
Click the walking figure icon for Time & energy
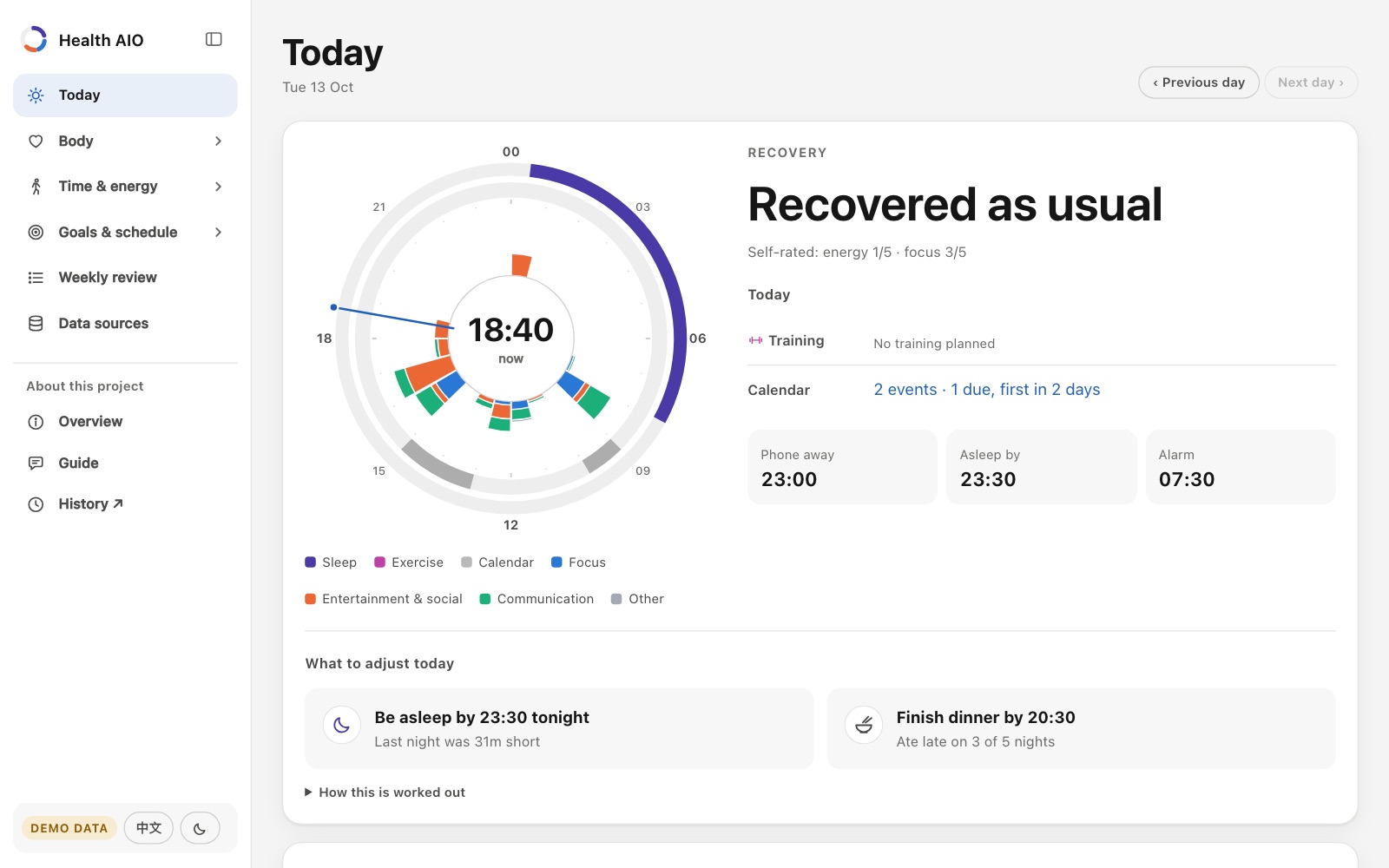[x=36, y=187]
